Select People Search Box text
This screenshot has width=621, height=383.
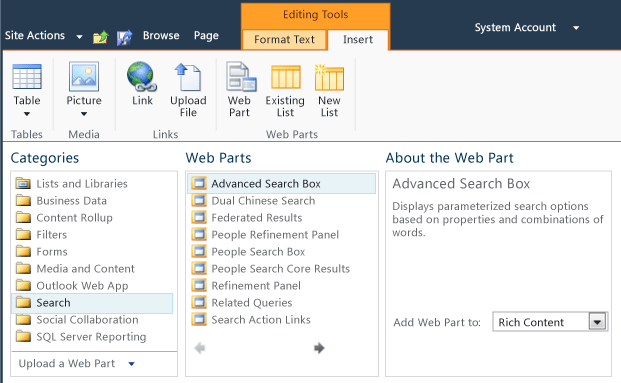[x=258, y=252]
